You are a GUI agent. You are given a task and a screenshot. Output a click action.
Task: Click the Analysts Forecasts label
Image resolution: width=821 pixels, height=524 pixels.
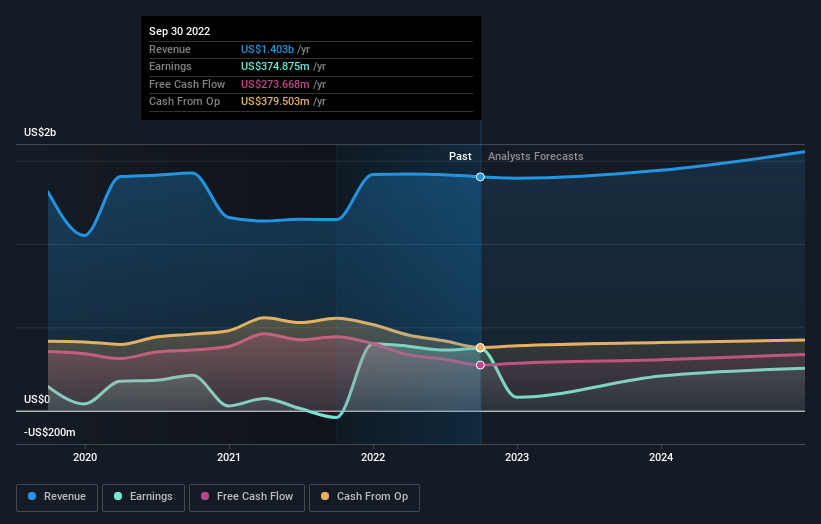536,156
